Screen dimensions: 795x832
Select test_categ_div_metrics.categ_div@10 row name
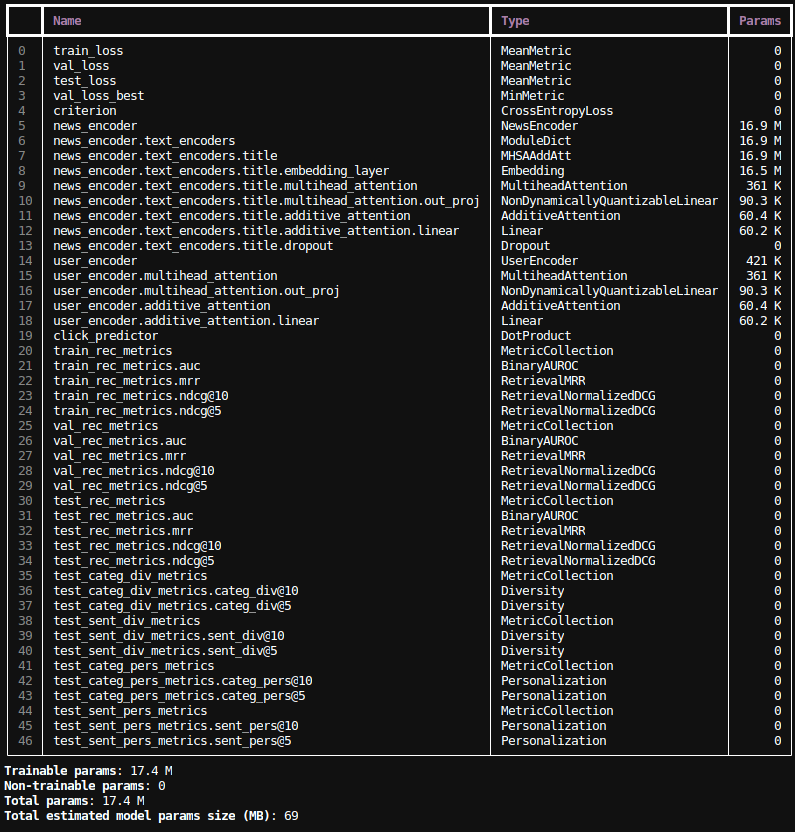(x=176, y=591)
